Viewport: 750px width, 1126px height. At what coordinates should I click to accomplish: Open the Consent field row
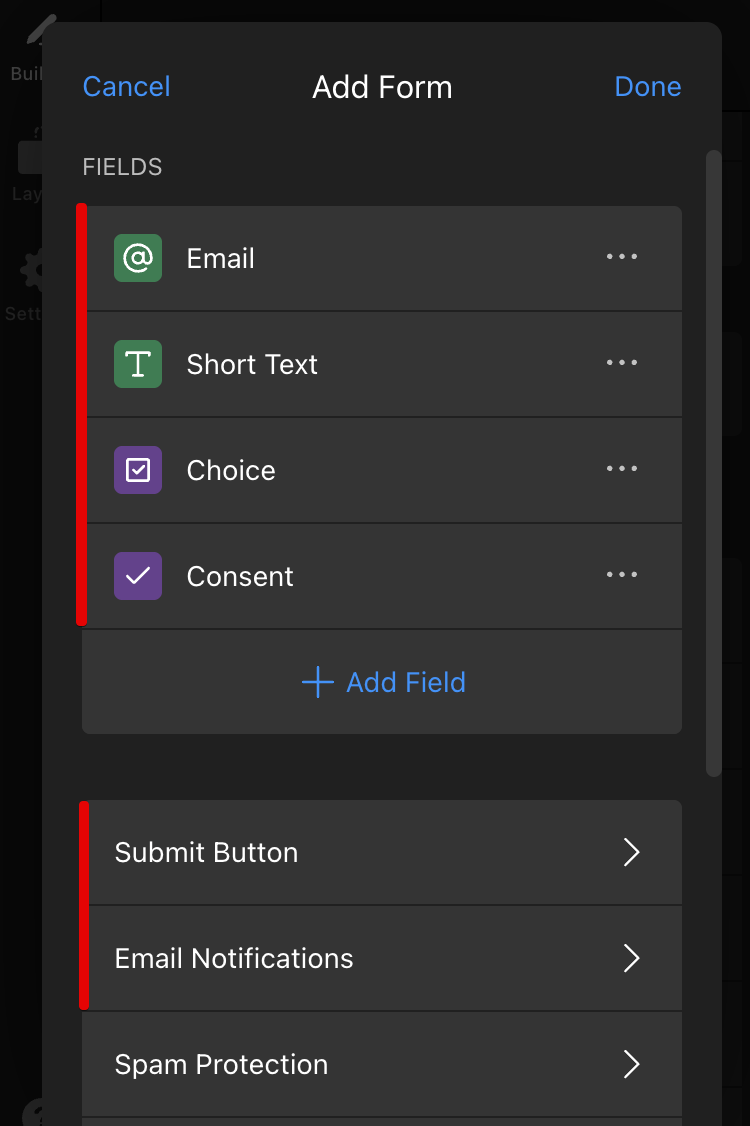coord(382,577)
